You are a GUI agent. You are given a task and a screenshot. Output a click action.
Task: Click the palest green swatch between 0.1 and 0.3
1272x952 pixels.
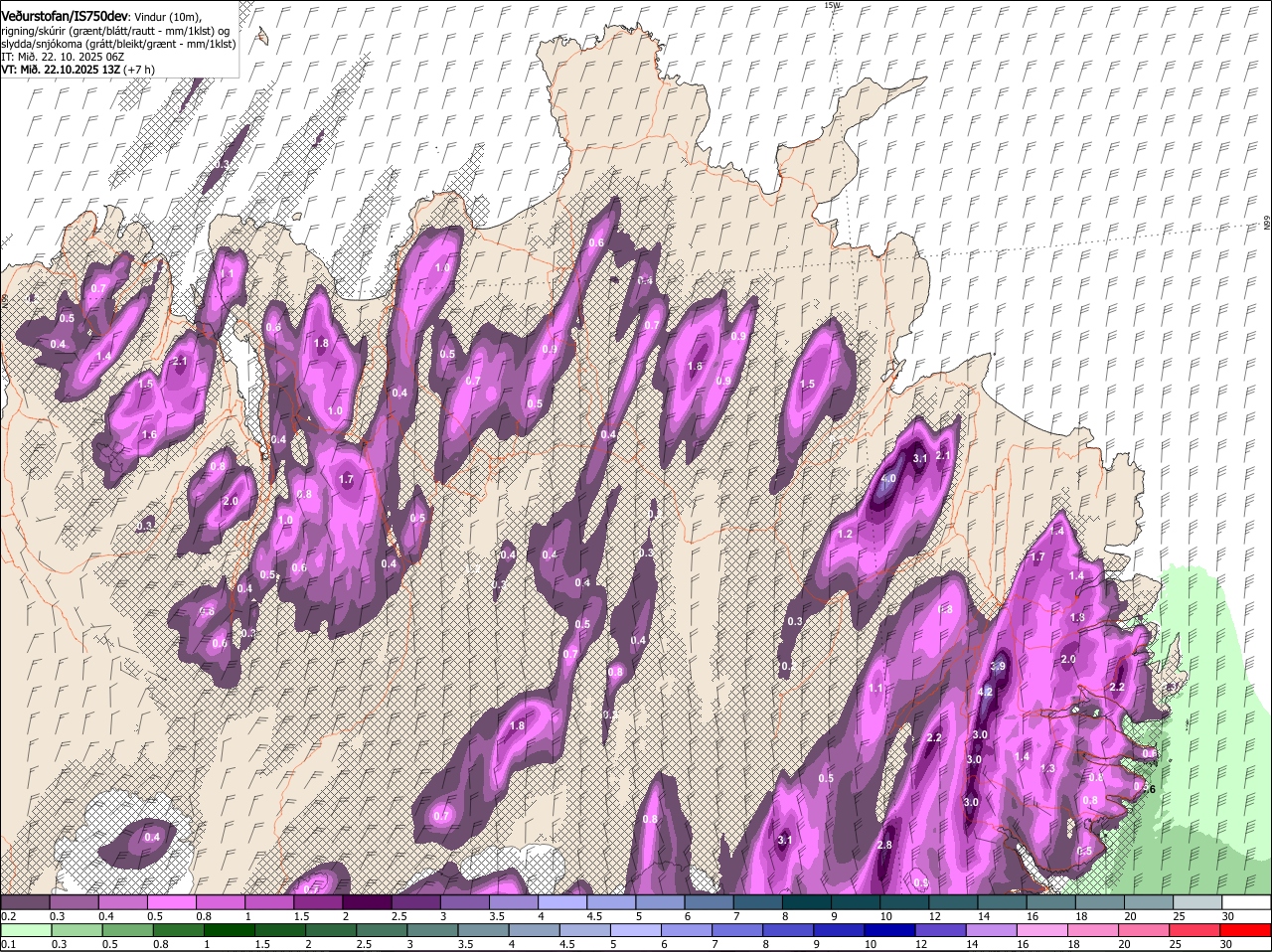(26, 931)
